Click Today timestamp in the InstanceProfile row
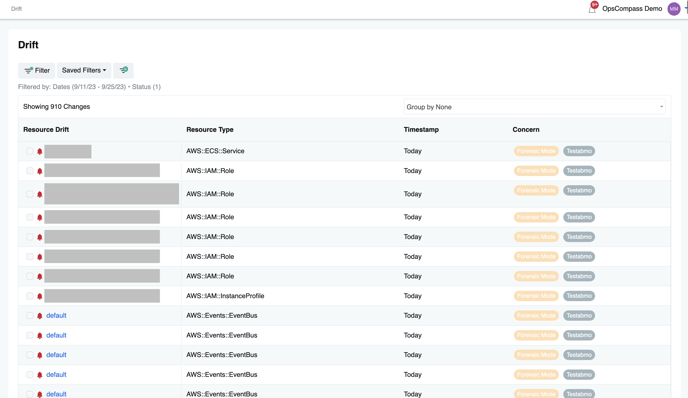Image resolution: width=688 pixels, height=398 pixels. (412, 296)
